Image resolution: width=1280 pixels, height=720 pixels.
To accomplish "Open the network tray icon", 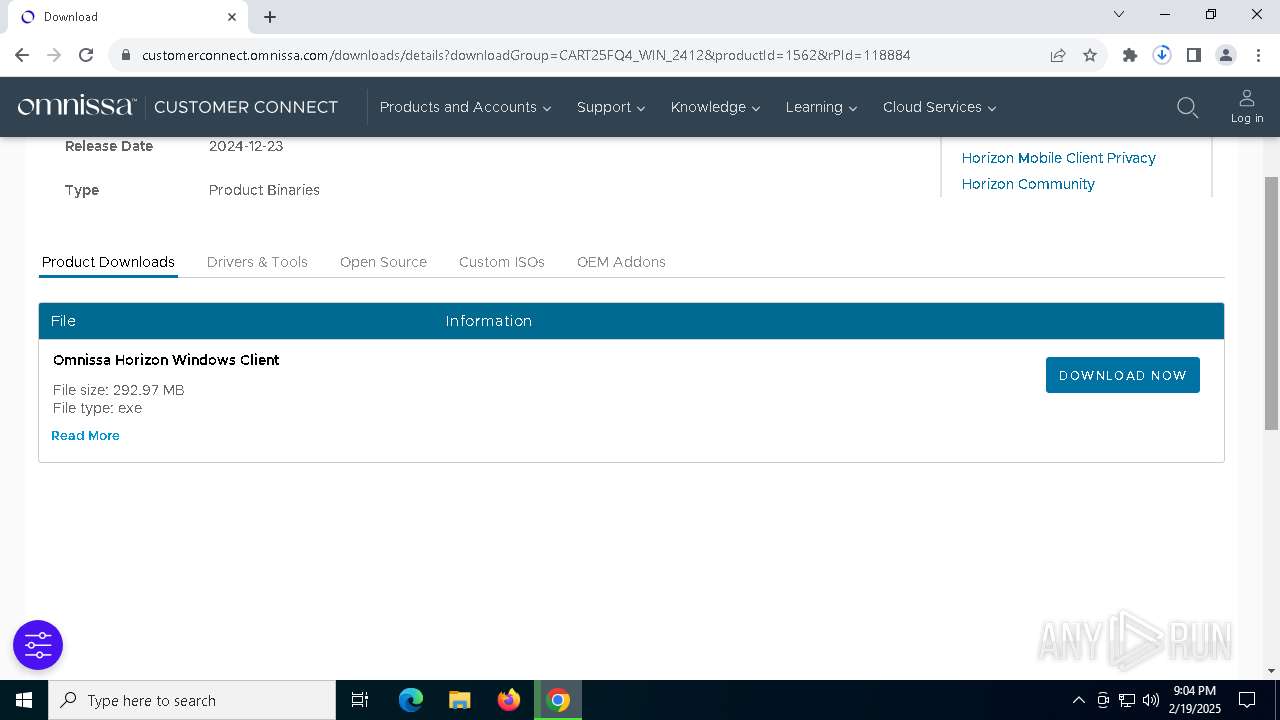I will pos(1127,700).
